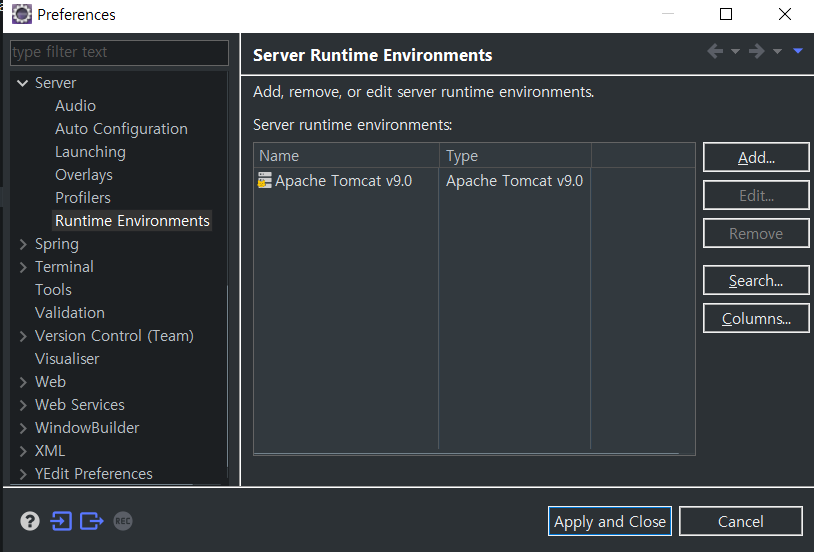This screenshot has width=814, height=552.
Task: Click the runtime table horizontal scrollbar
Action: (466, 454)
